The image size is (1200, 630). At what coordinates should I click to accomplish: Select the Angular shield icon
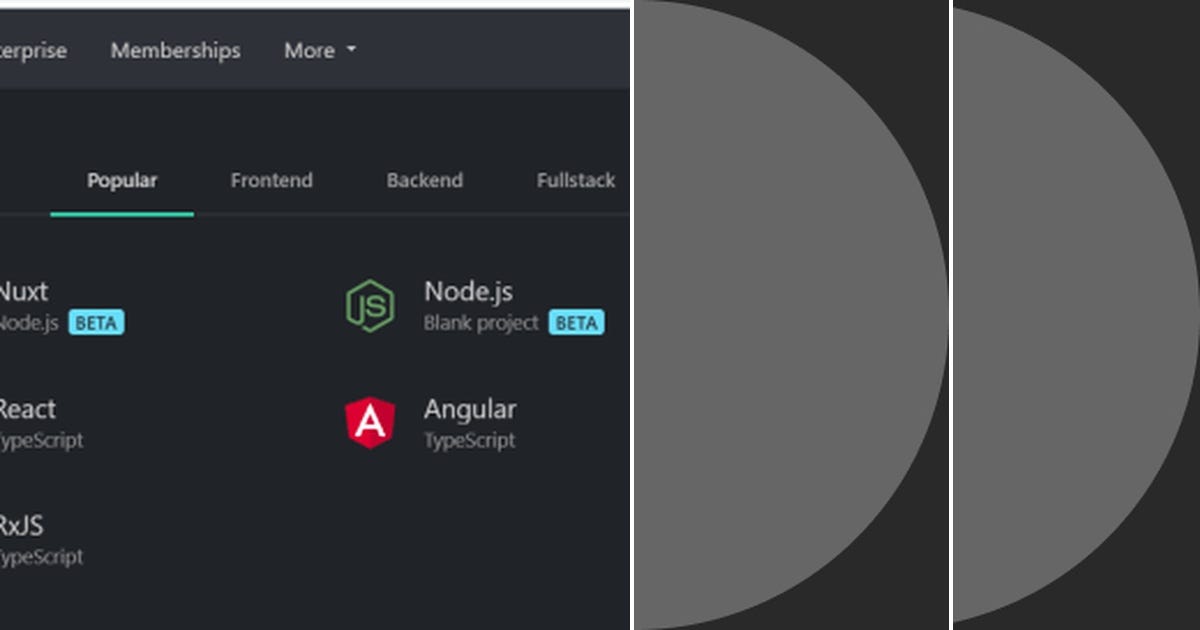371,422
